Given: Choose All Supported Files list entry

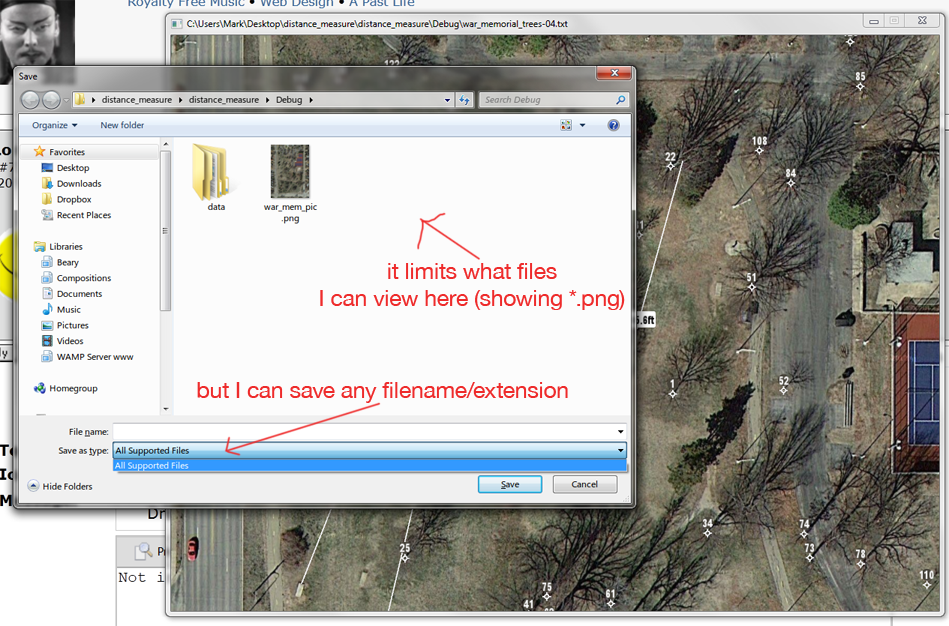Looking at the screenshot, I should point(370,466).
